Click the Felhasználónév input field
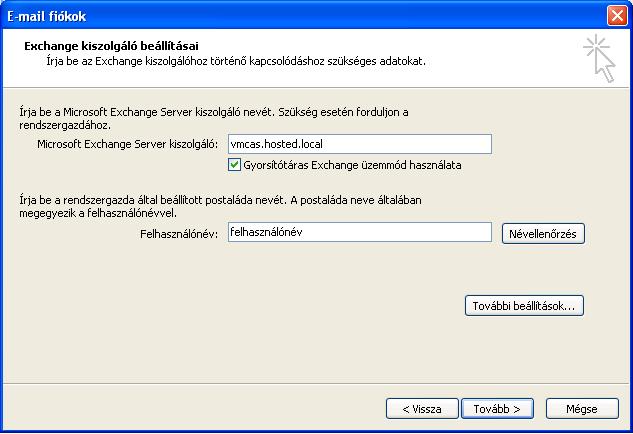Screen dimensions: 633x434 click(360, 232)
